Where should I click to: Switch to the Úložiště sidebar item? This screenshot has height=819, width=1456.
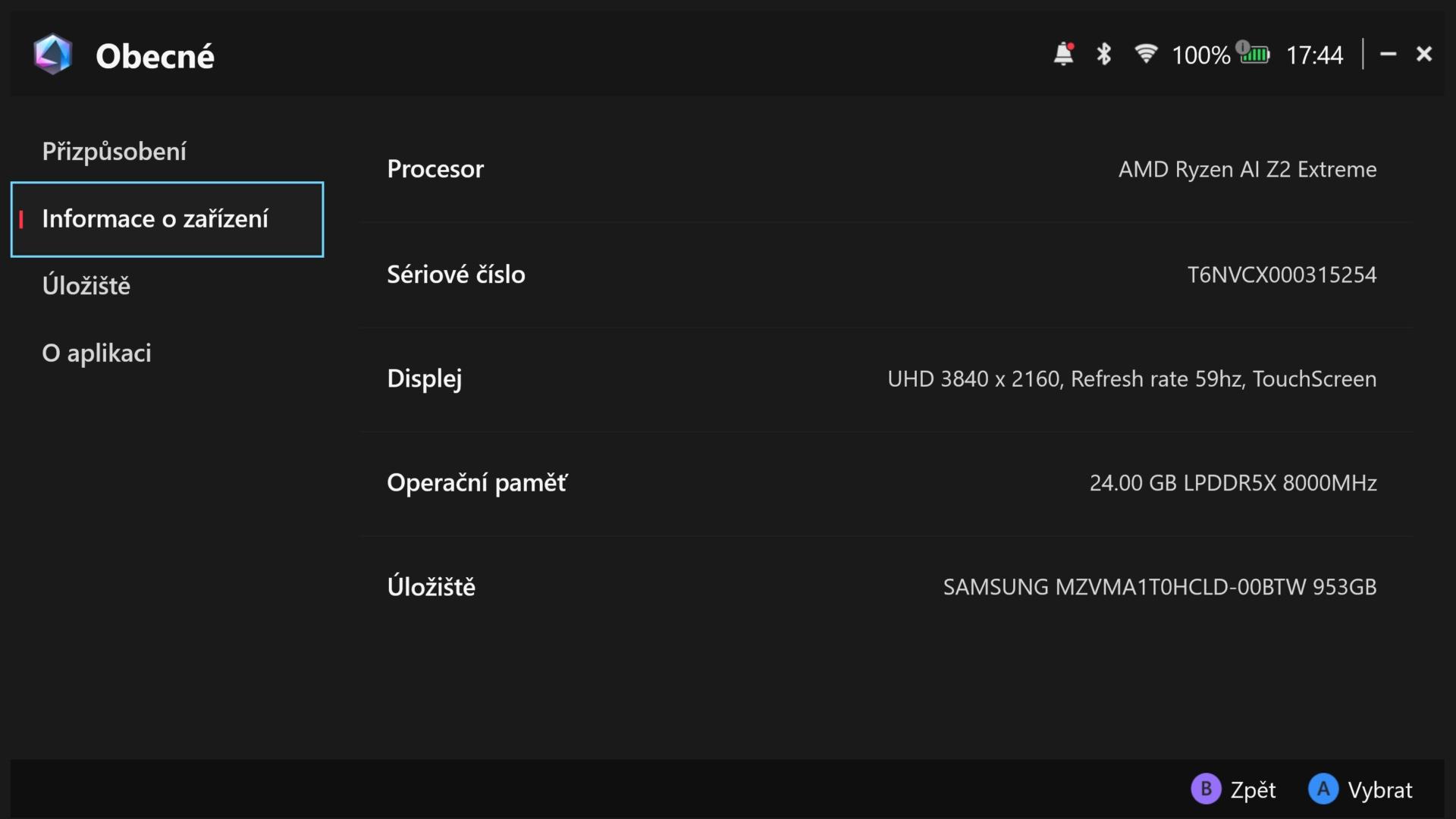click(86, 286)
